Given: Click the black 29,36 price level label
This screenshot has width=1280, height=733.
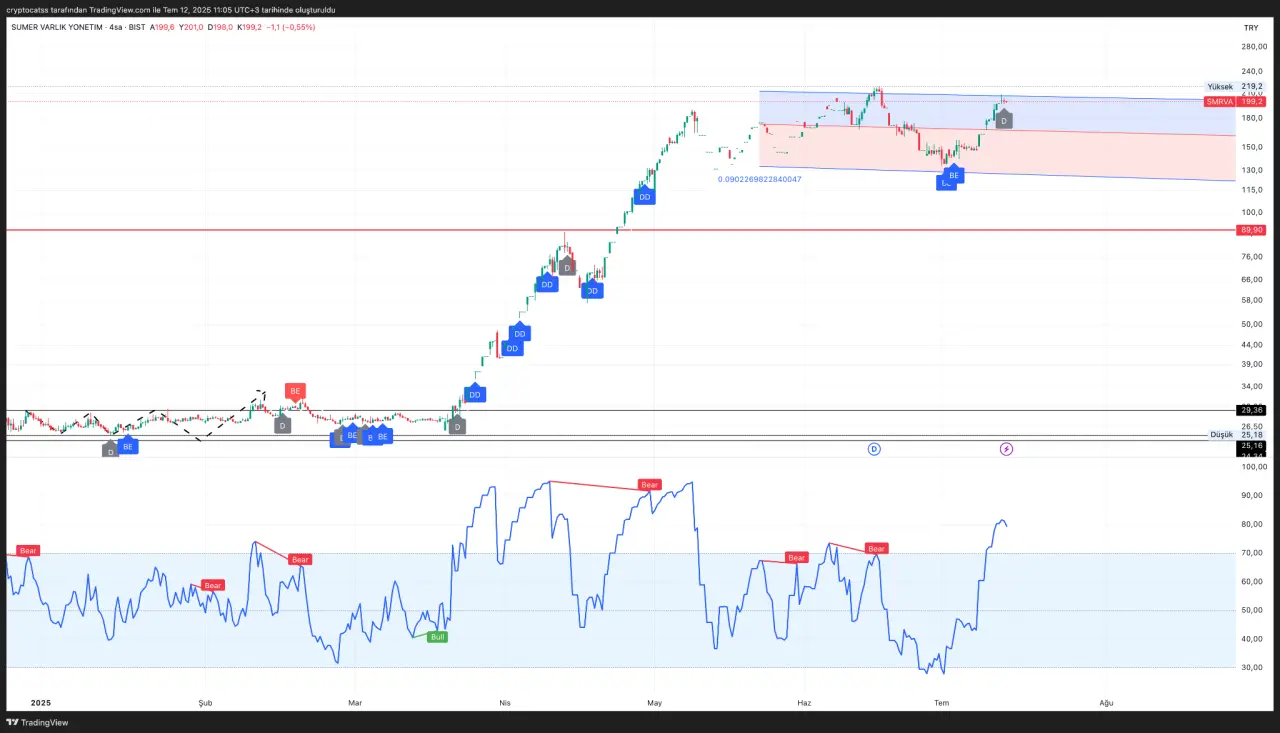Looking at the screenshot, I should click(x=1251, y=410).
